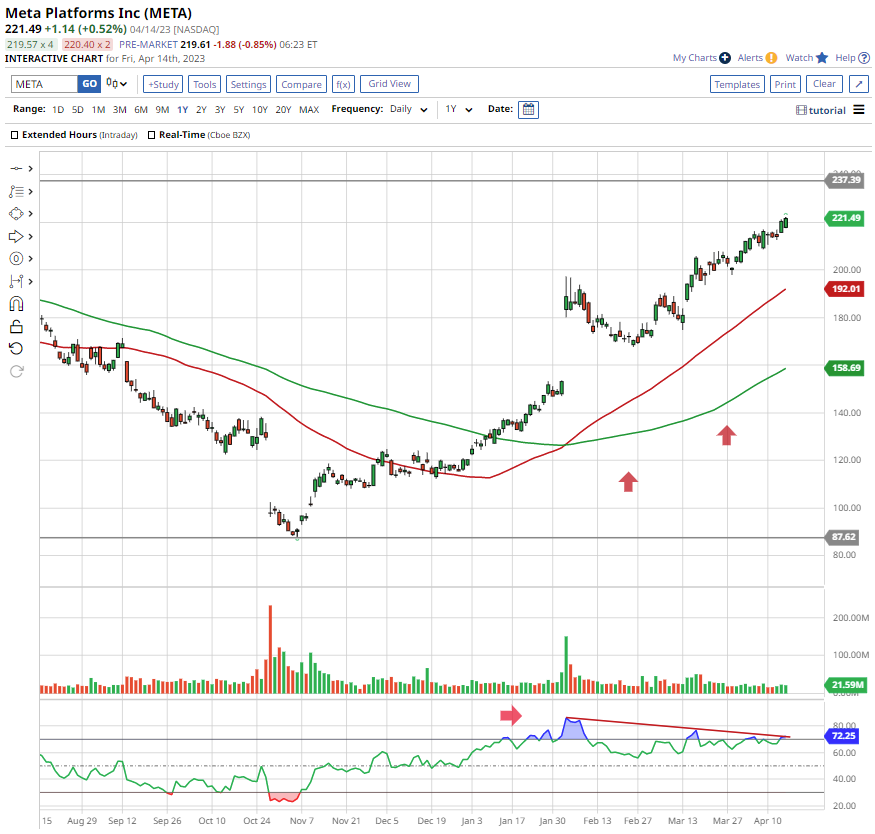The image size is (875, 834).
Task: Click the GO button
Action: (89, 84)
